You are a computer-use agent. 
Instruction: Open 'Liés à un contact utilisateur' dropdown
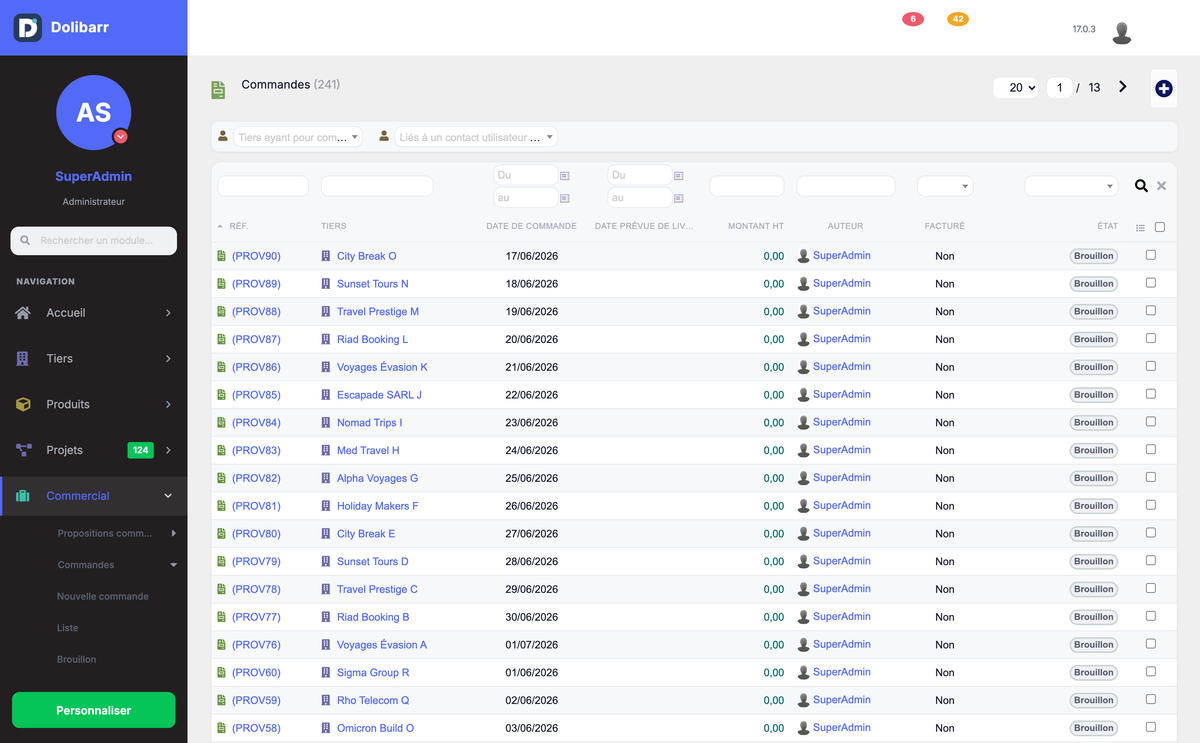[476, 138]
